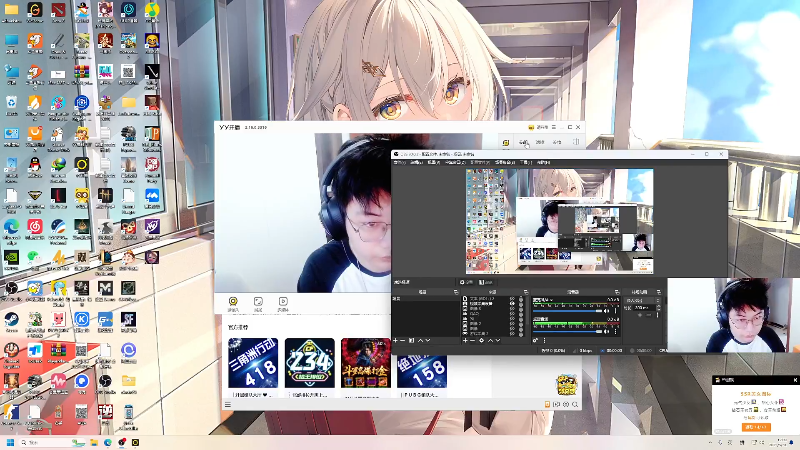The height and width of the screenshot is (450, 800).
Task: Mute the upper audio mixer channel
Action: [606, 311]
